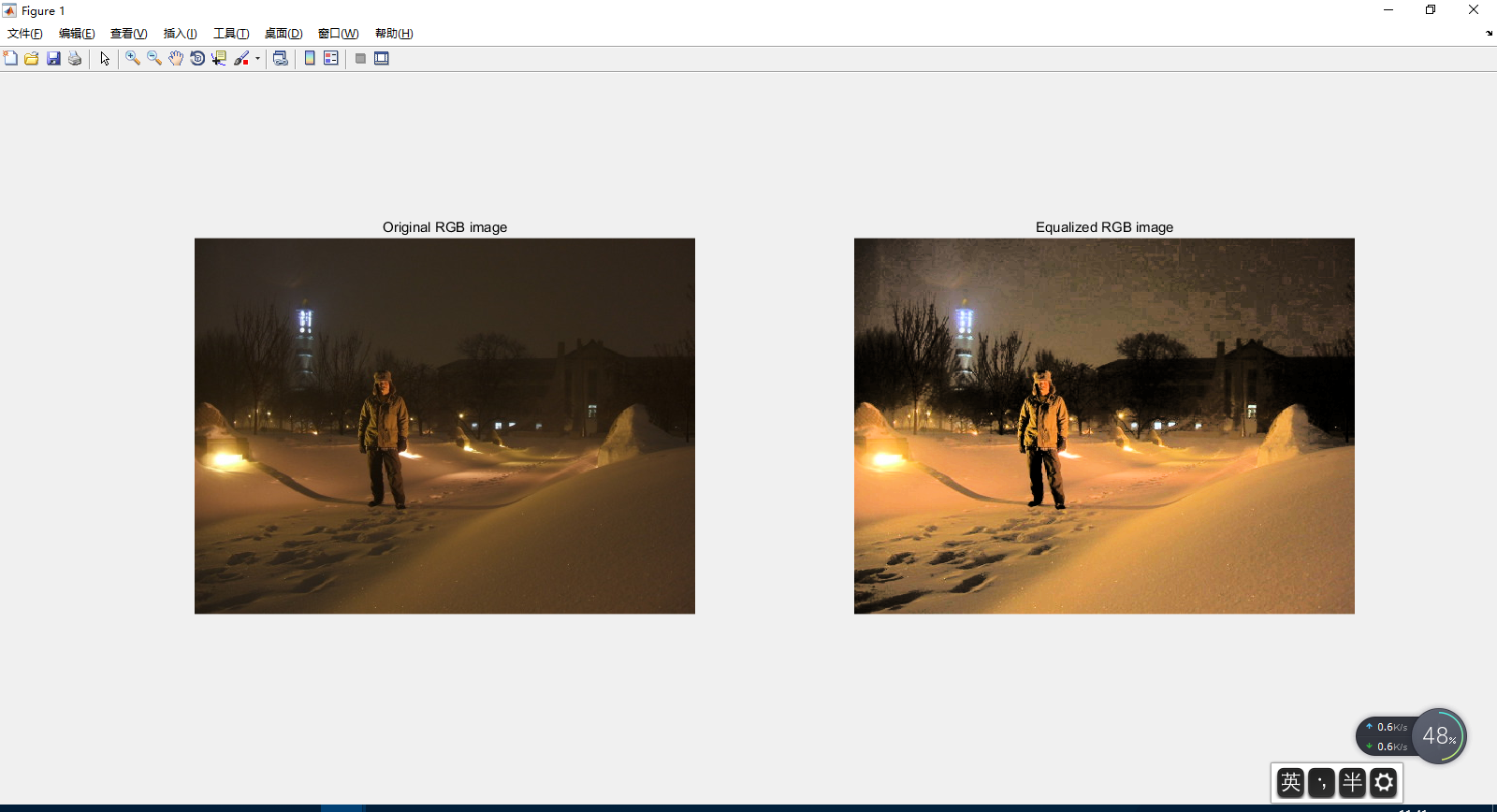Select the 'Equalized RGB image' title text
Screen dimensions: 1497x812
(1104, 227)
